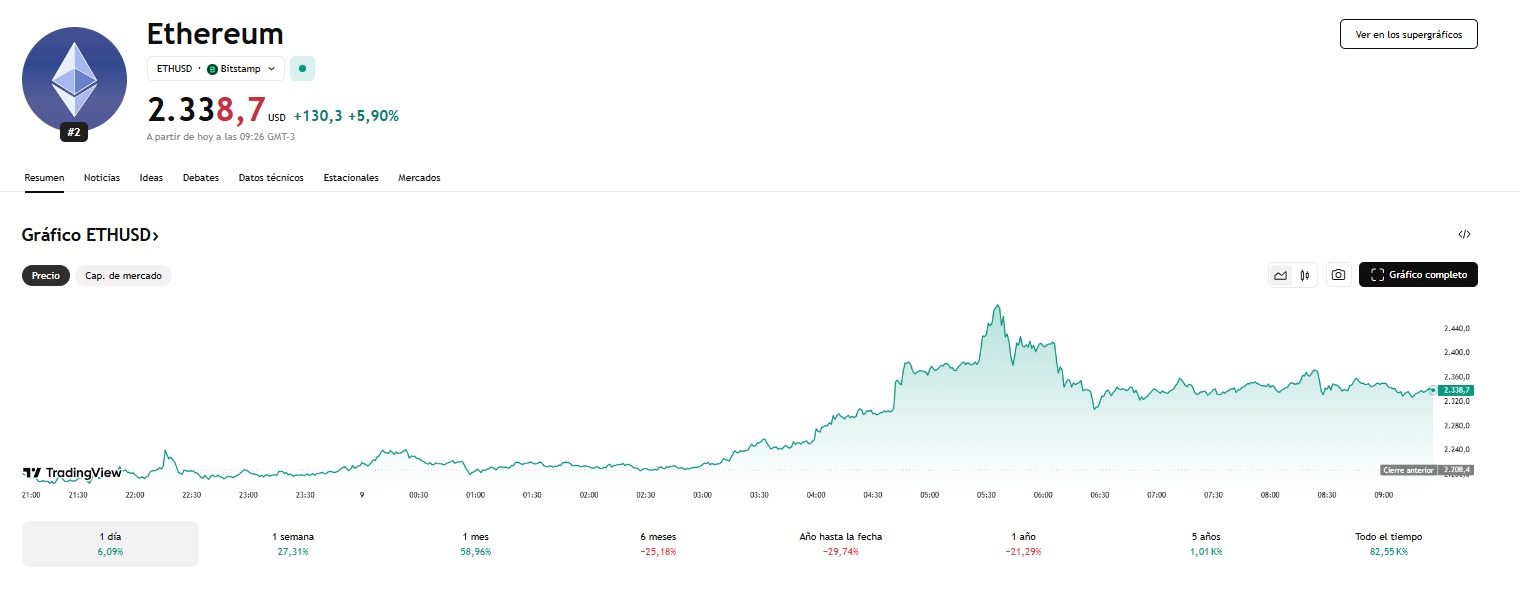Open the ETHUSD Bitstamp exchange dropdown
Image resolution: width=1520 pixels, height=589 pixels.
pos(216,68)
